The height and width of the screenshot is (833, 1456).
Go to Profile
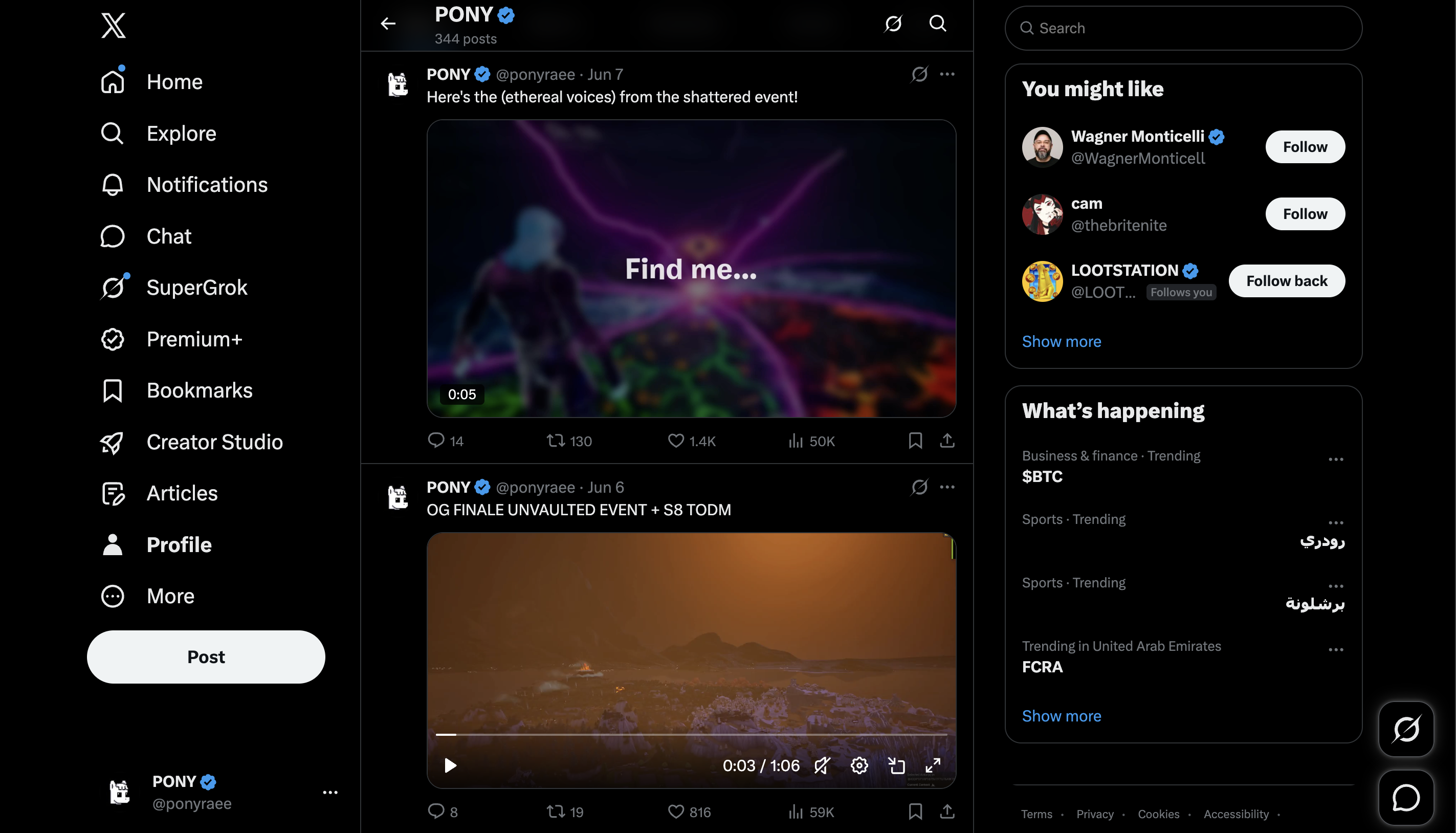point(156,544)
